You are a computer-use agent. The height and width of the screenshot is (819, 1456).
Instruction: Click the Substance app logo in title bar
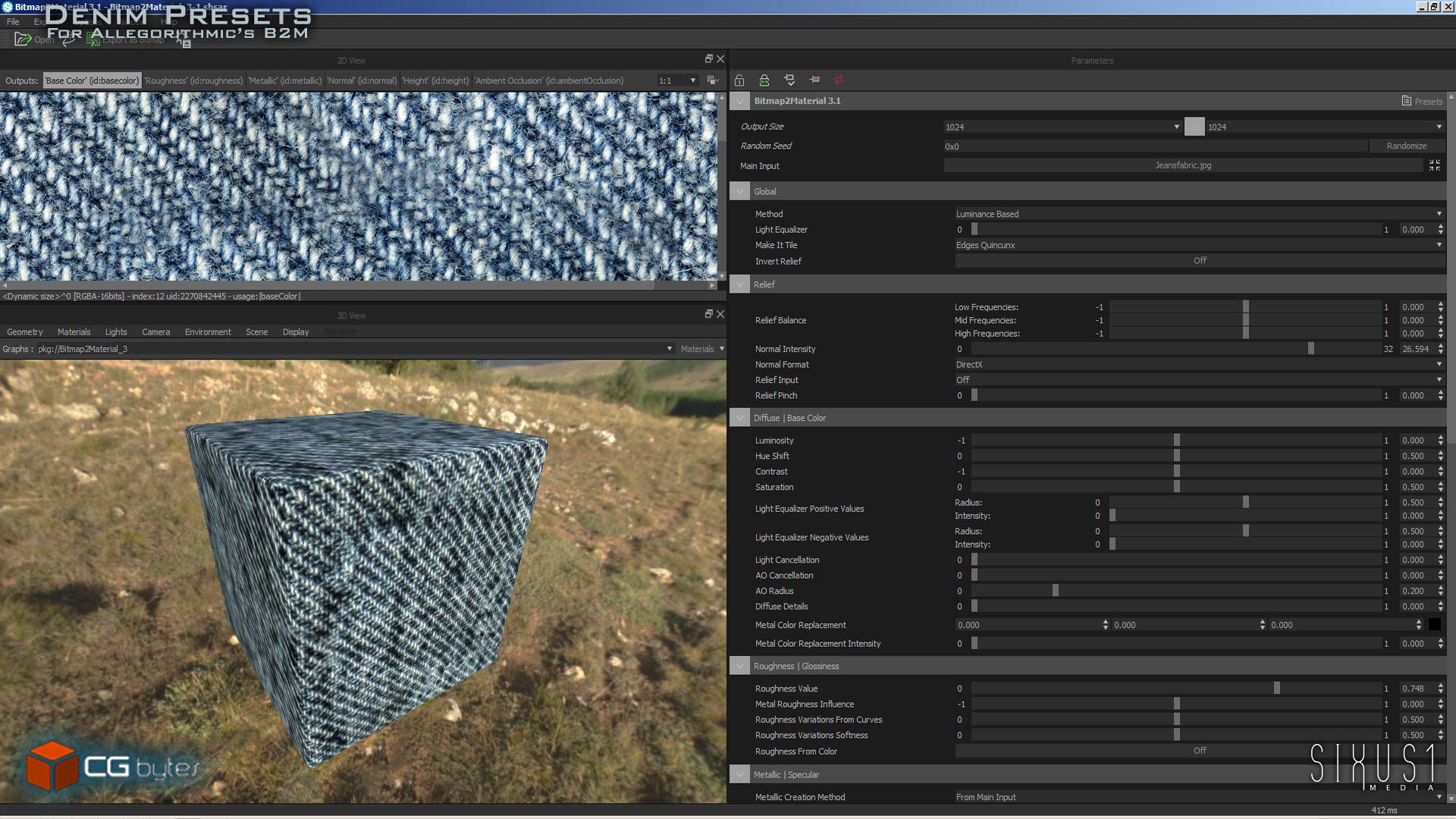(7, 7)
